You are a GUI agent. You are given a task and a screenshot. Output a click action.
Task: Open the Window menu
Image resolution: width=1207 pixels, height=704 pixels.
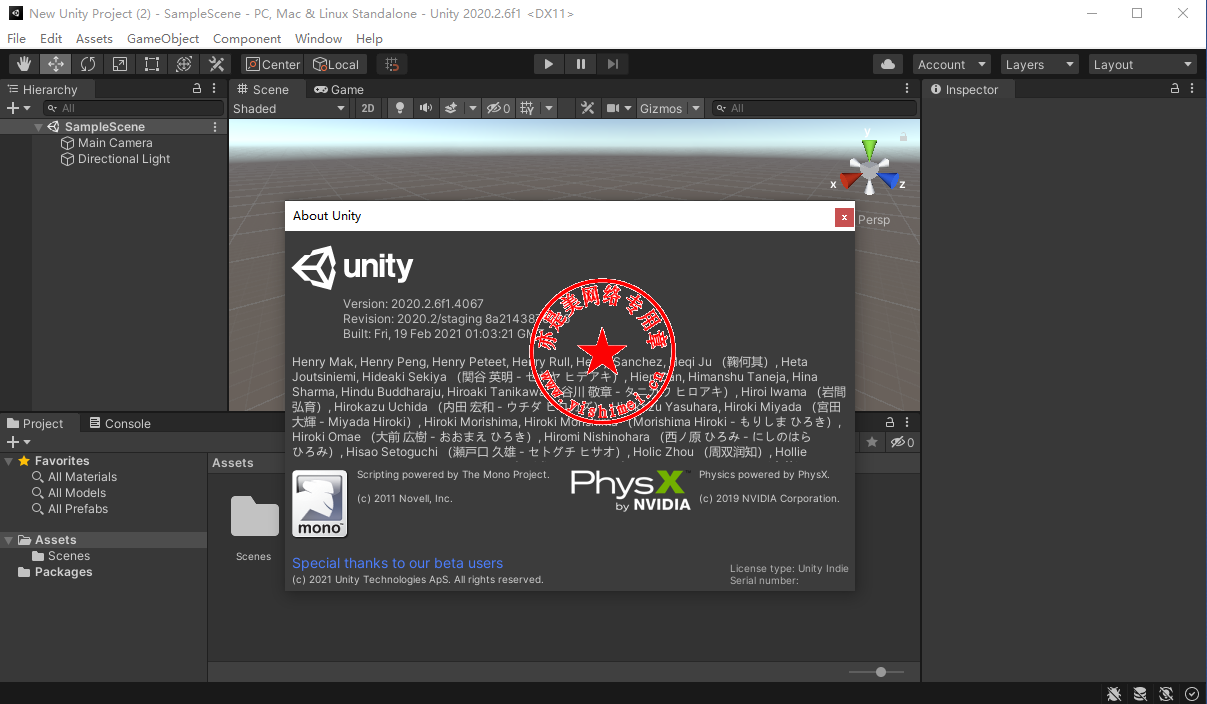[319, 38]
